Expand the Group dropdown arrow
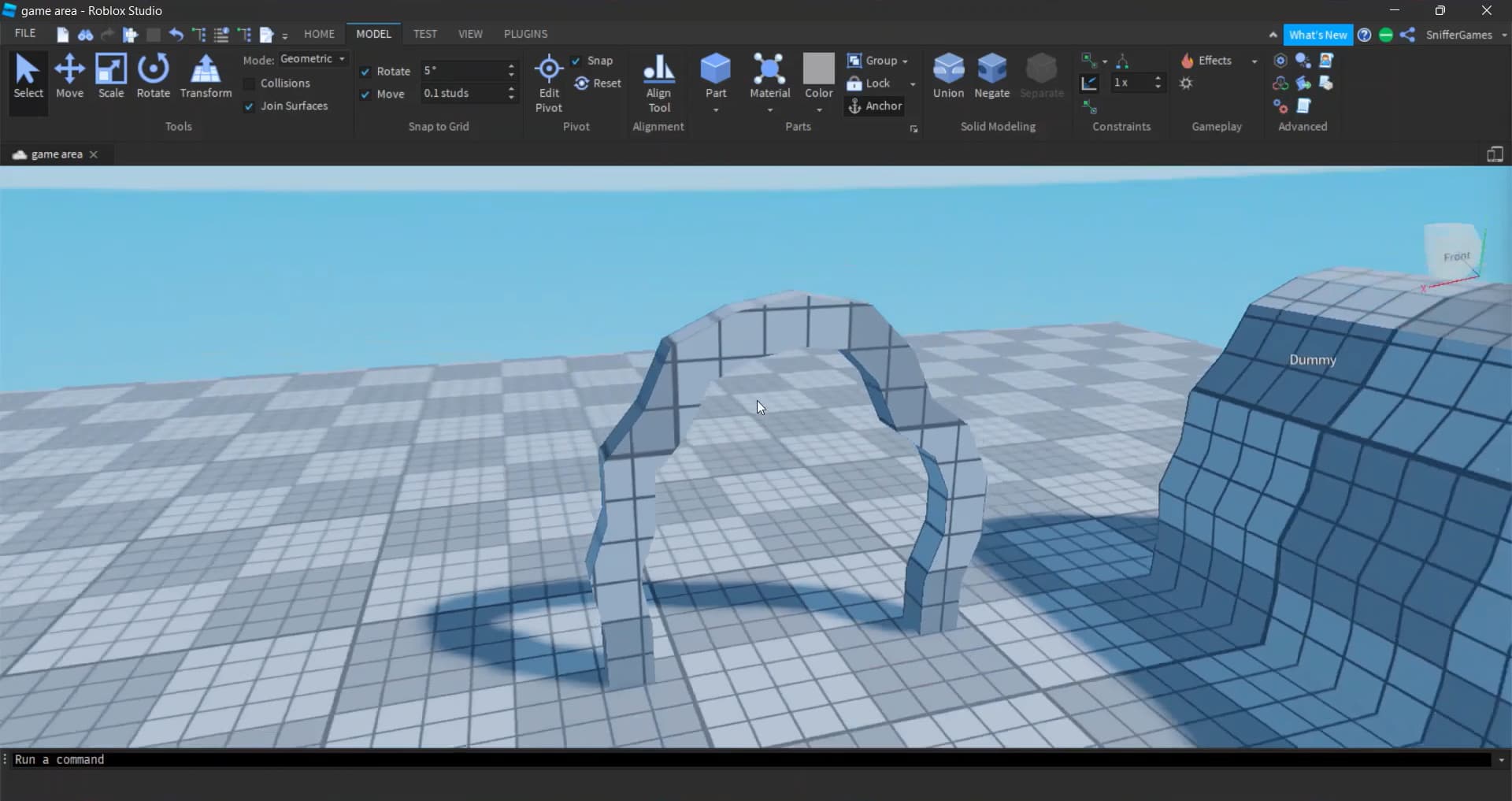The image size is (1512, 801). (x=905, y=61)
